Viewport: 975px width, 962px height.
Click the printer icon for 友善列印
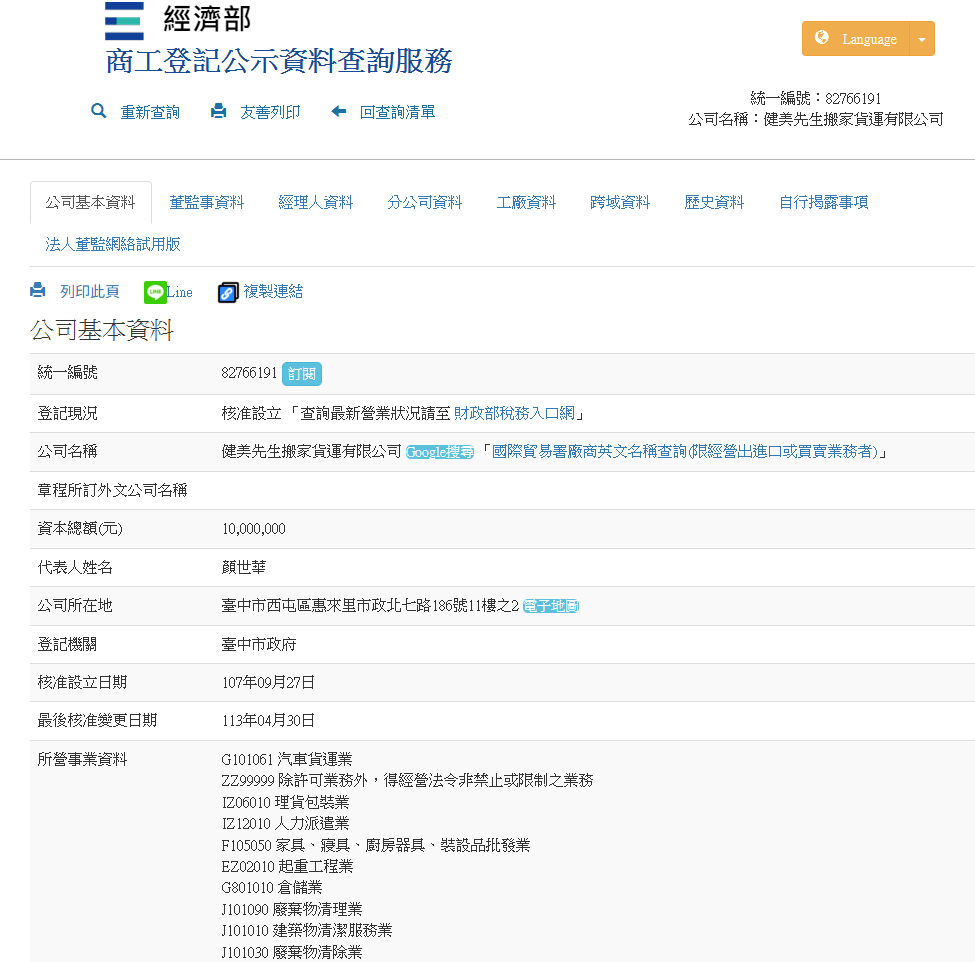218,111
